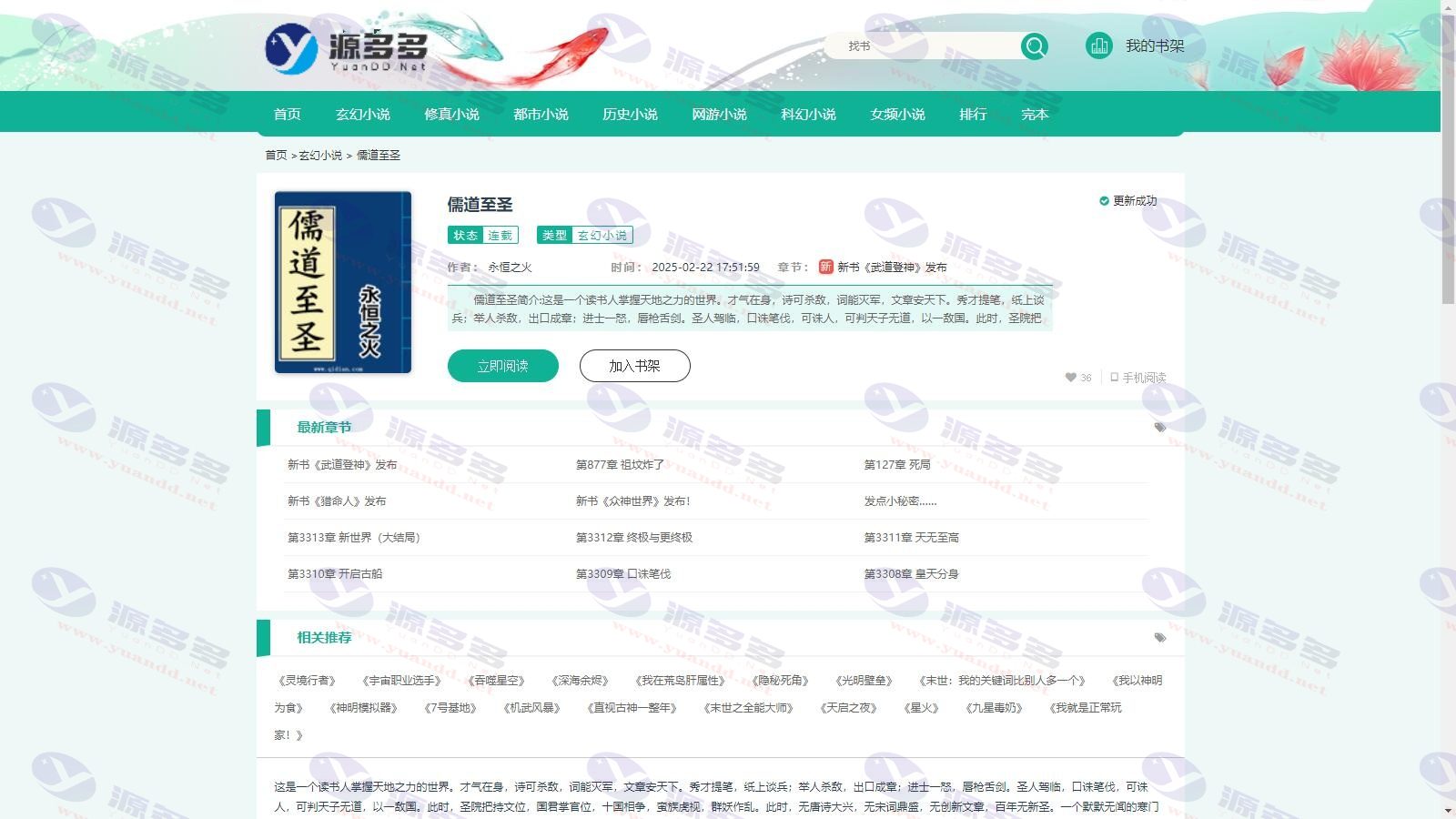The width and height of the screenshot is (1456, 819).
Task: Click 首页 in the breadcrumb
Action: tap(276, 156)
